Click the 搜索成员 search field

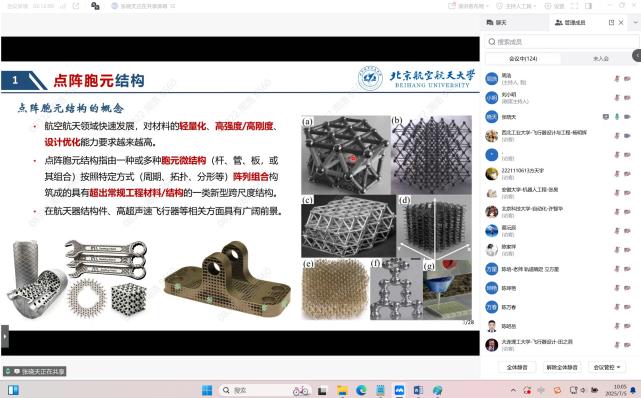pos(562,42)
